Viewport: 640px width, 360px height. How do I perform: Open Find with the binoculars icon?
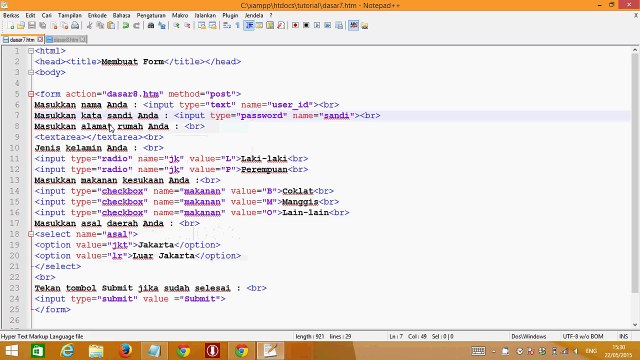point(151,25)
